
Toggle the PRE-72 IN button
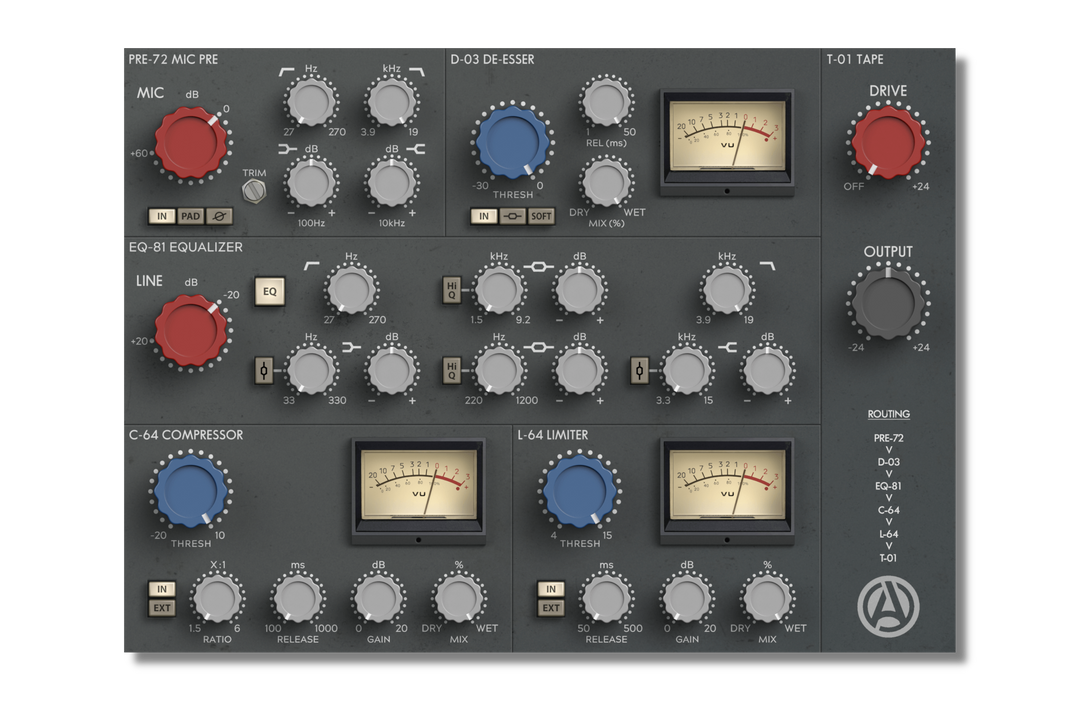click(162, 216)
